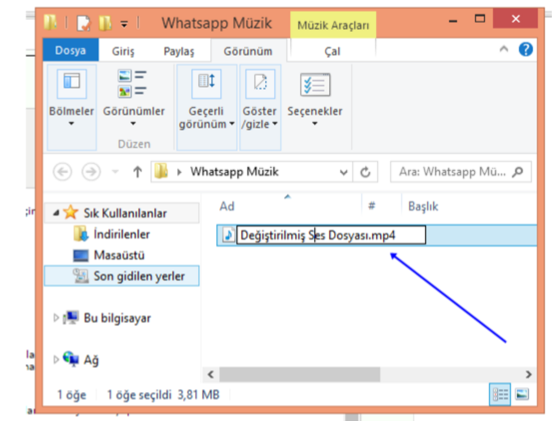Switch to the Paylaş ribbon tab

tap(178, 51)
